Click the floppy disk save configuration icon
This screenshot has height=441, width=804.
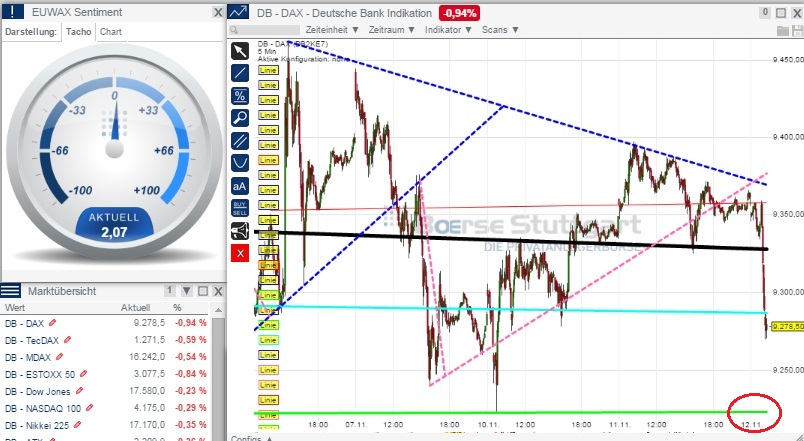797,31
